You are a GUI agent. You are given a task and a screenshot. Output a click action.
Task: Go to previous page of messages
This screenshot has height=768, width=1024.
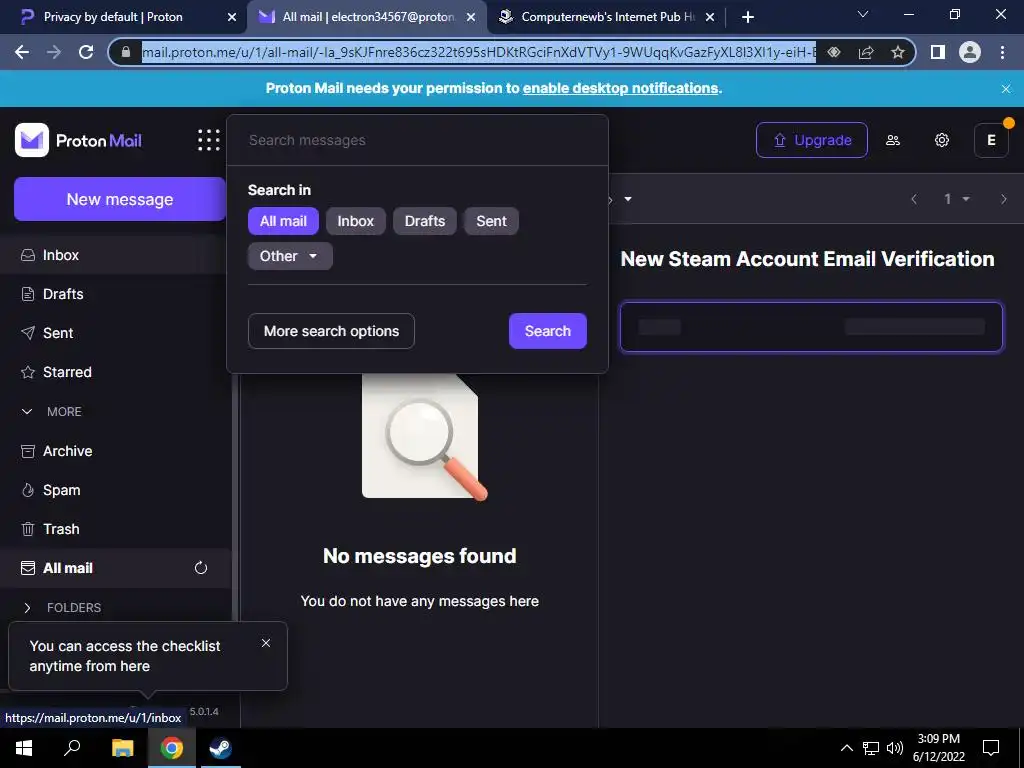click(x=914, y=199)
